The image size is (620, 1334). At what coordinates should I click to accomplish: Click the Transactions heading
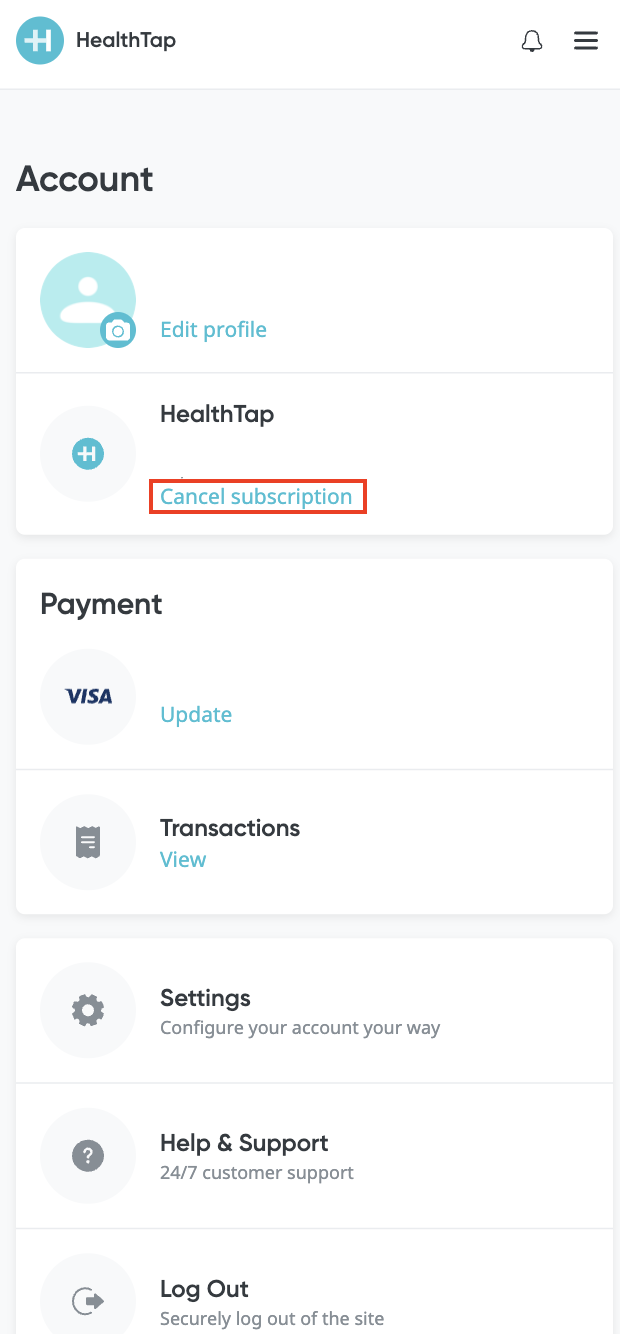click(x=230, y=828)
